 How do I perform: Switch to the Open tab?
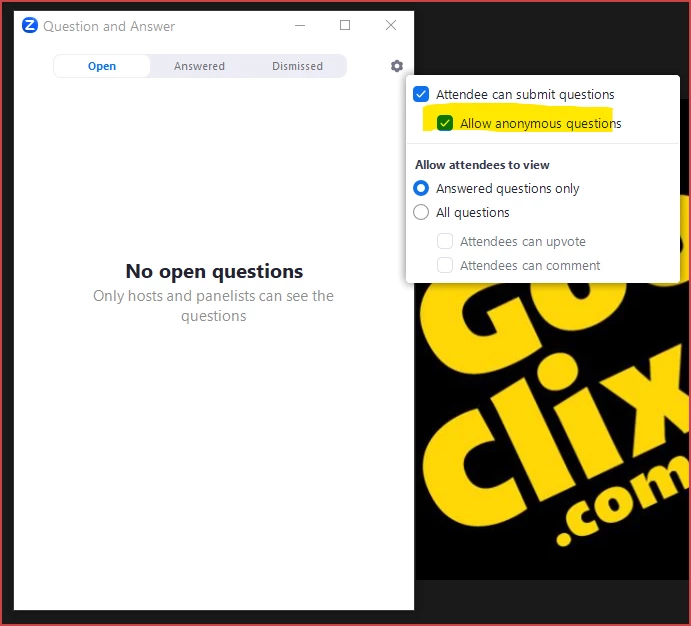click(x=102, y=66)
